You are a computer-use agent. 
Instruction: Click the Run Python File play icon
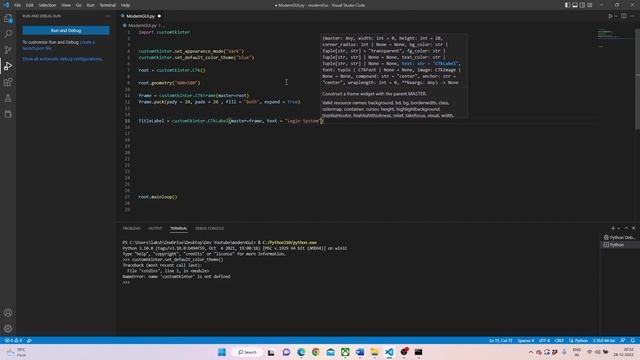610,16
